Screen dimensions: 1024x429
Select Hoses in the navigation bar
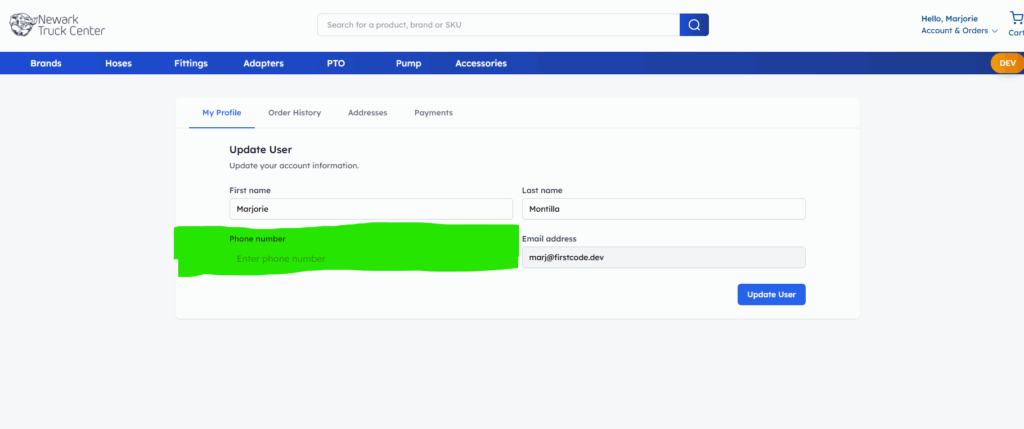(118, 63)
